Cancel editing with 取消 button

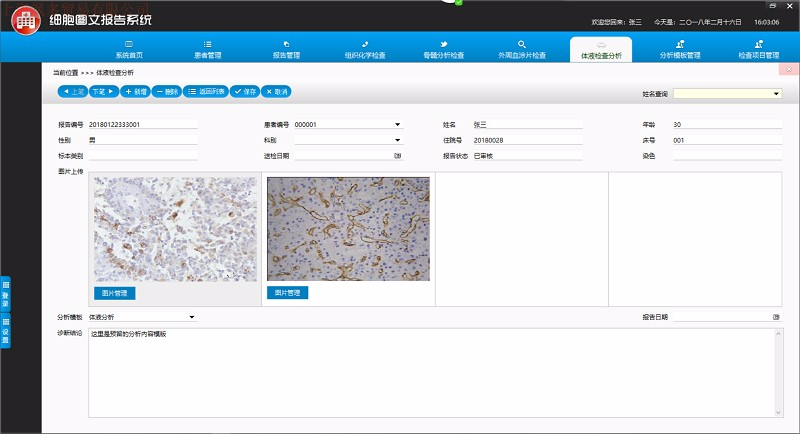[x=276, y=92]
